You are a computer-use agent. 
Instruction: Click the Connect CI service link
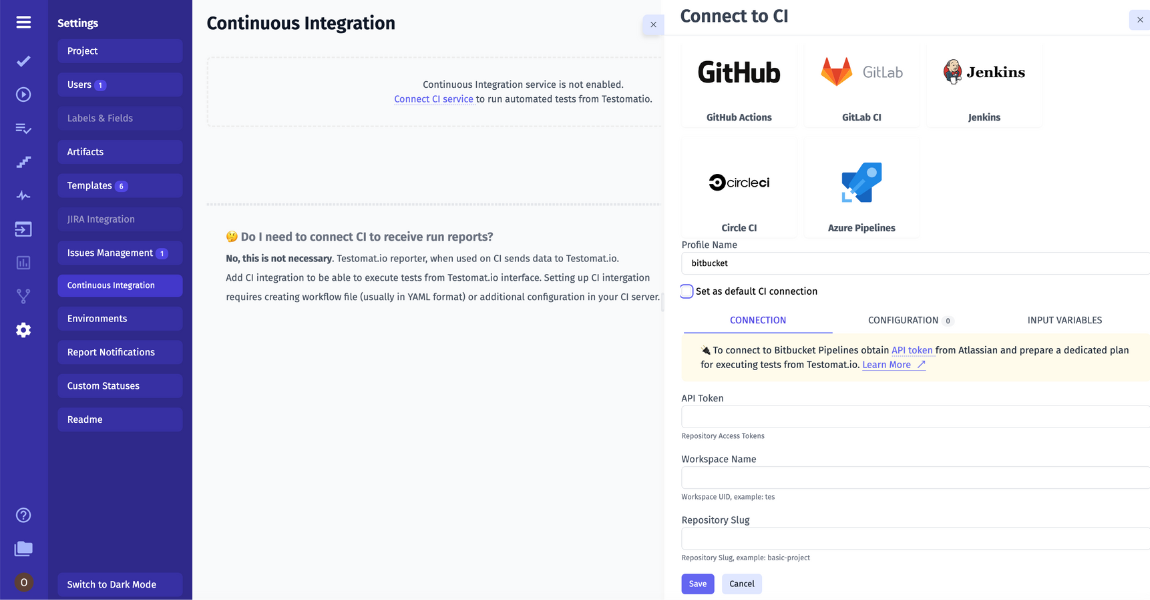[x=433, y=99]
